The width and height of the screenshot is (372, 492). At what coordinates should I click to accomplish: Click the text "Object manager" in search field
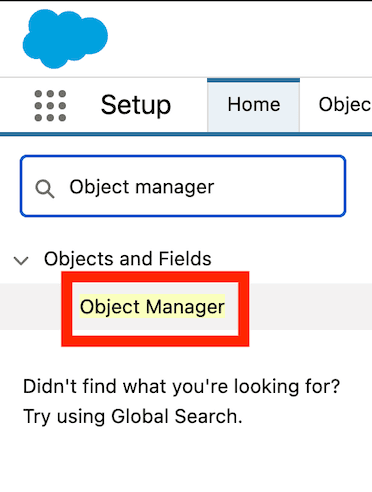[142, 187]
